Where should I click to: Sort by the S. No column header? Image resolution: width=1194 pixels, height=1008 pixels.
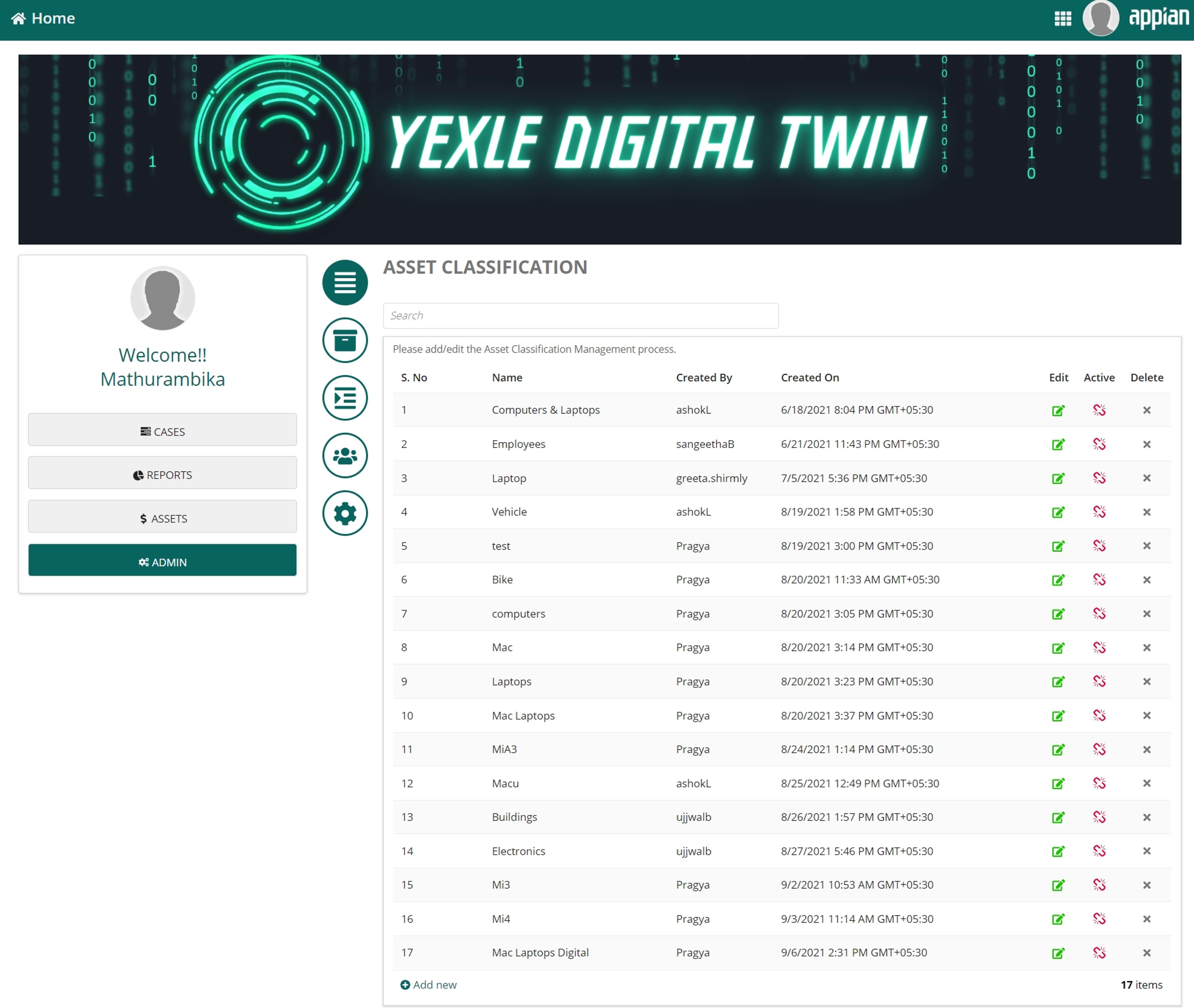[x=414, y=378]
